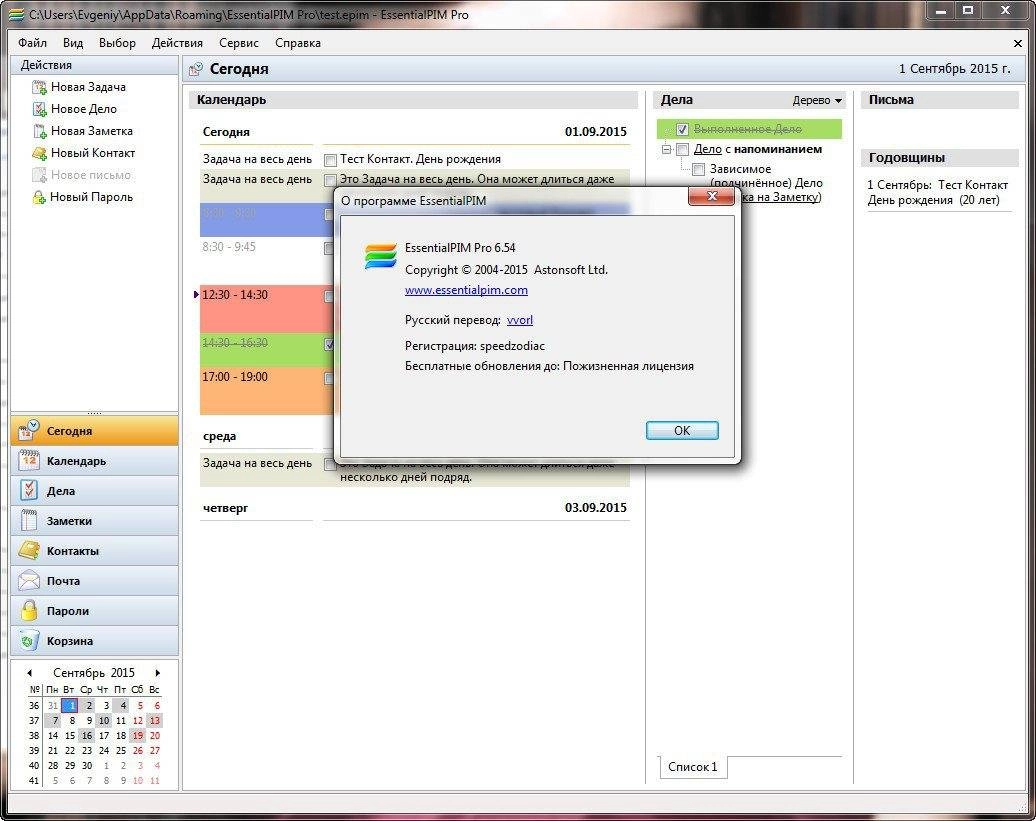Click the Новое Дело action icon
This screenshot has width=1036, height=821.
pyautogui.click(x=39, y=109)
